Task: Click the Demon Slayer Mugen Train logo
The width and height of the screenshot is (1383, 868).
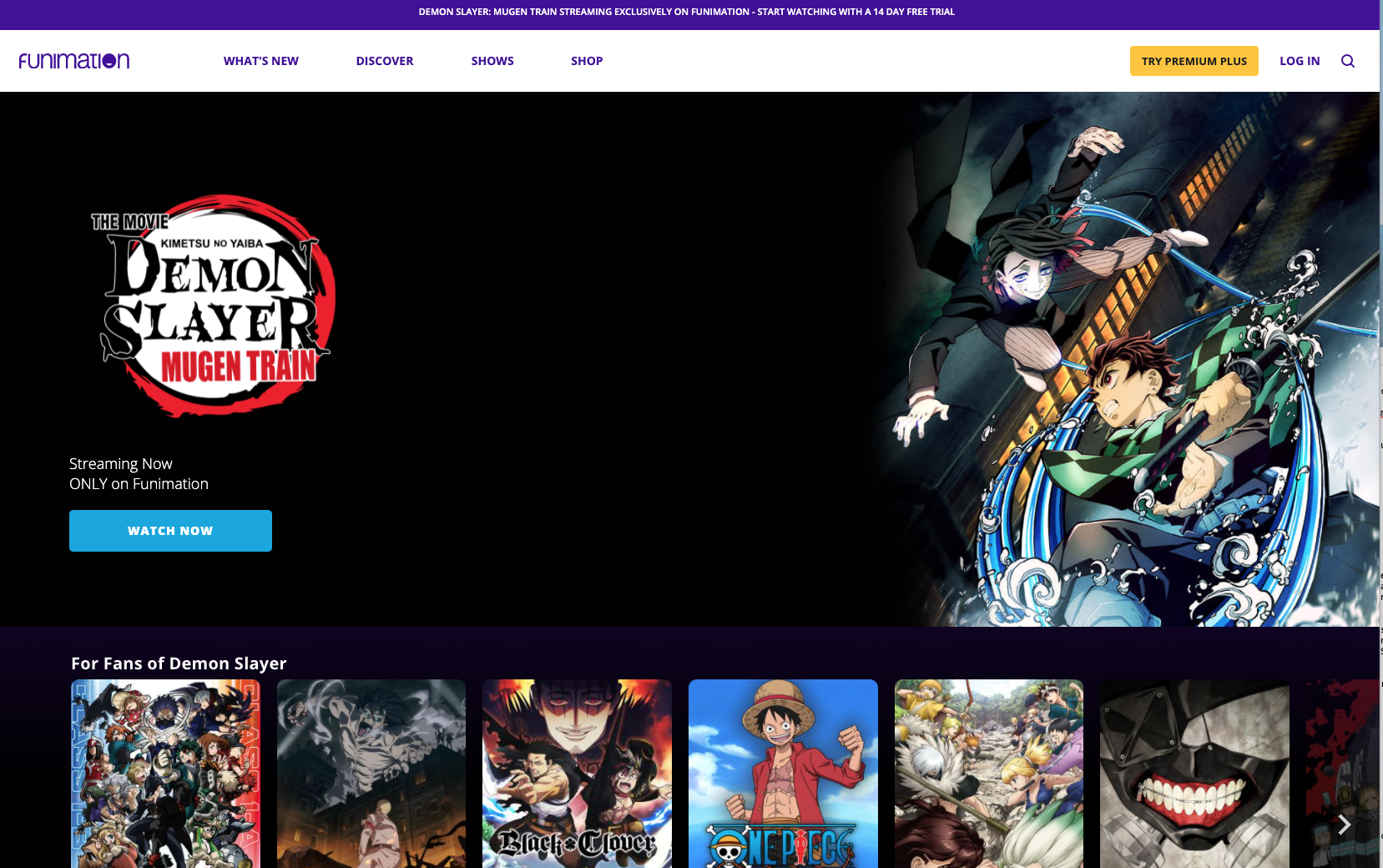Action: click(214, 306)
